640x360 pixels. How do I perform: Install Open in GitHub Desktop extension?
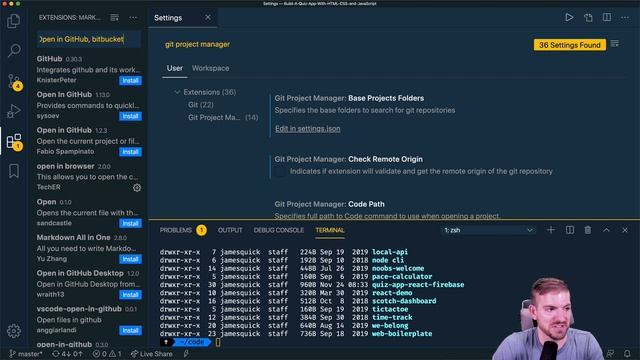click(x=130, y=295)
